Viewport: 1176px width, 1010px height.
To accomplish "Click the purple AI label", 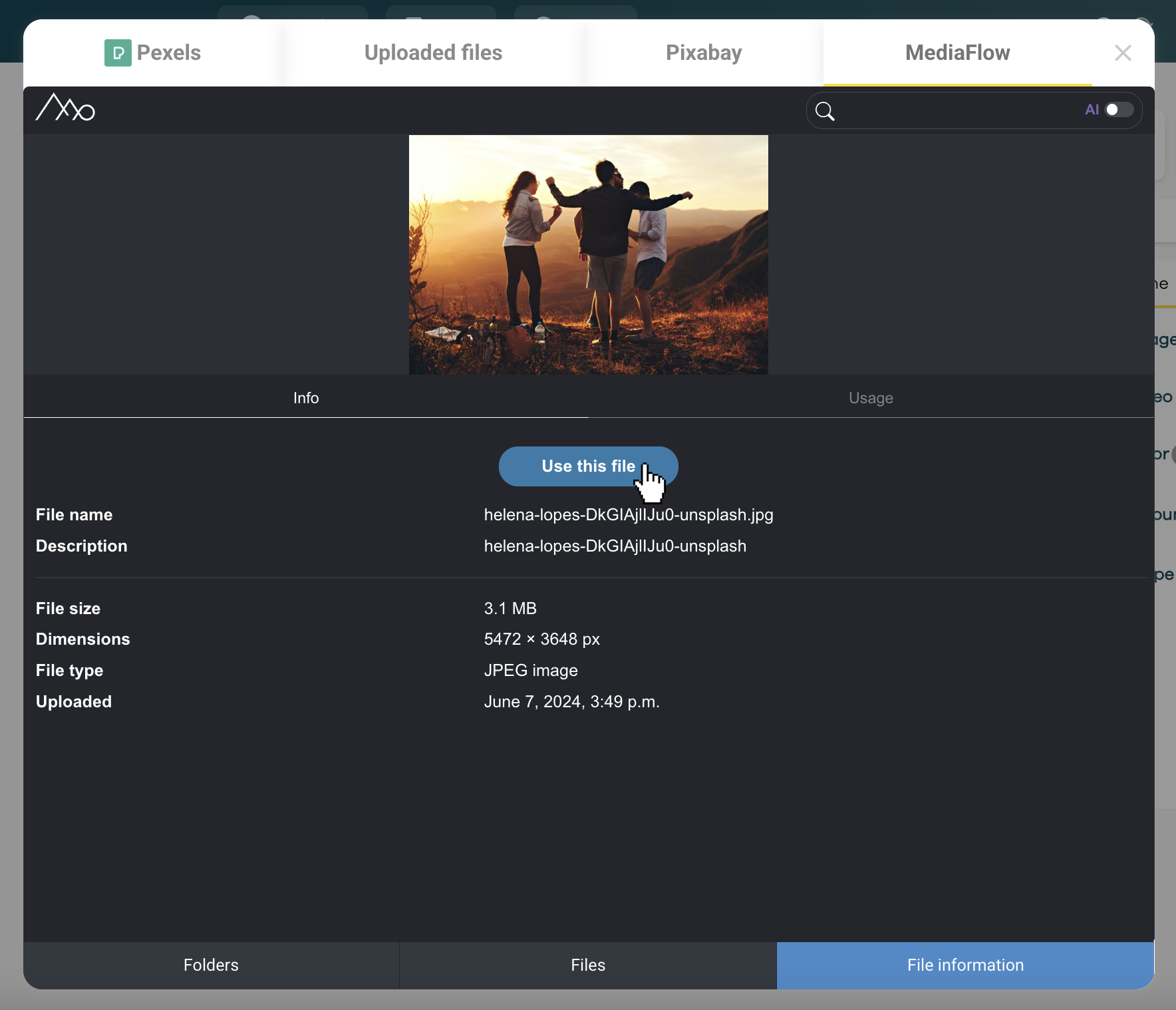I will point(1092,110).
